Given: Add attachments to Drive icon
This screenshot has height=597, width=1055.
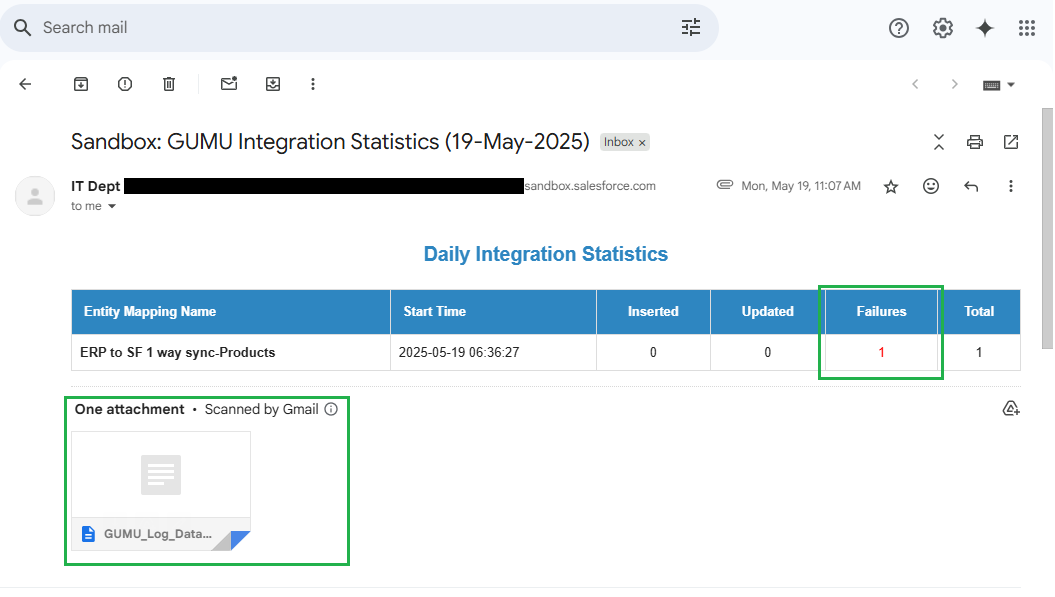Looking at the screenshot, I should click(1011, 409).
